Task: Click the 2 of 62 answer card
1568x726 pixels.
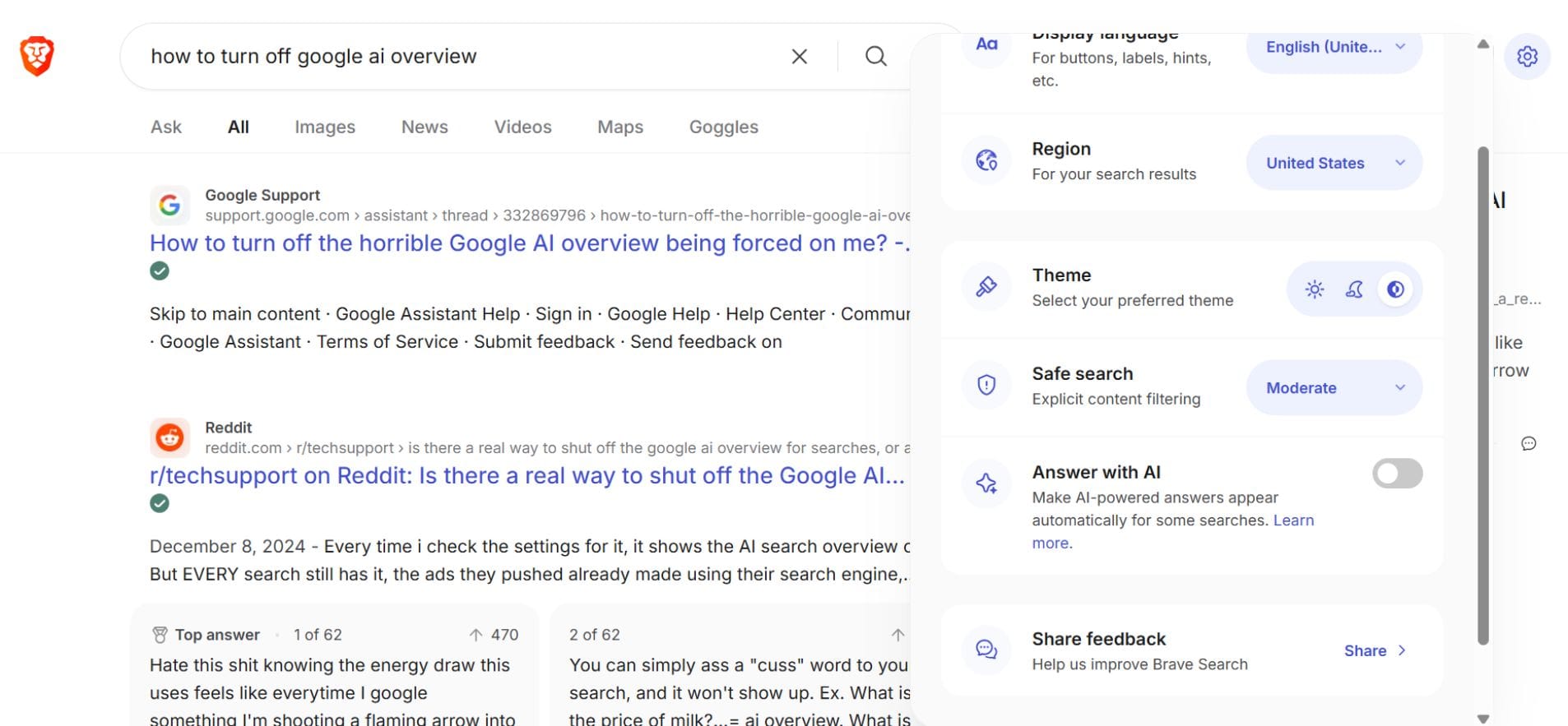Action: point(731,666)
